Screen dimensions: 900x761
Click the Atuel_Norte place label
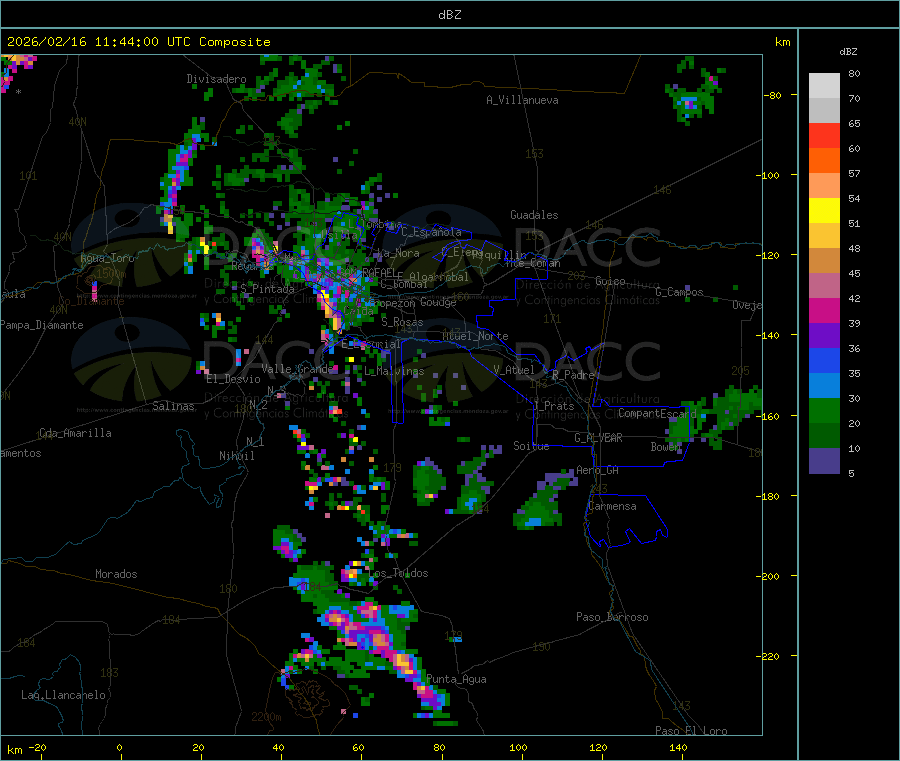pyautogui.click(x=475, y=336)
